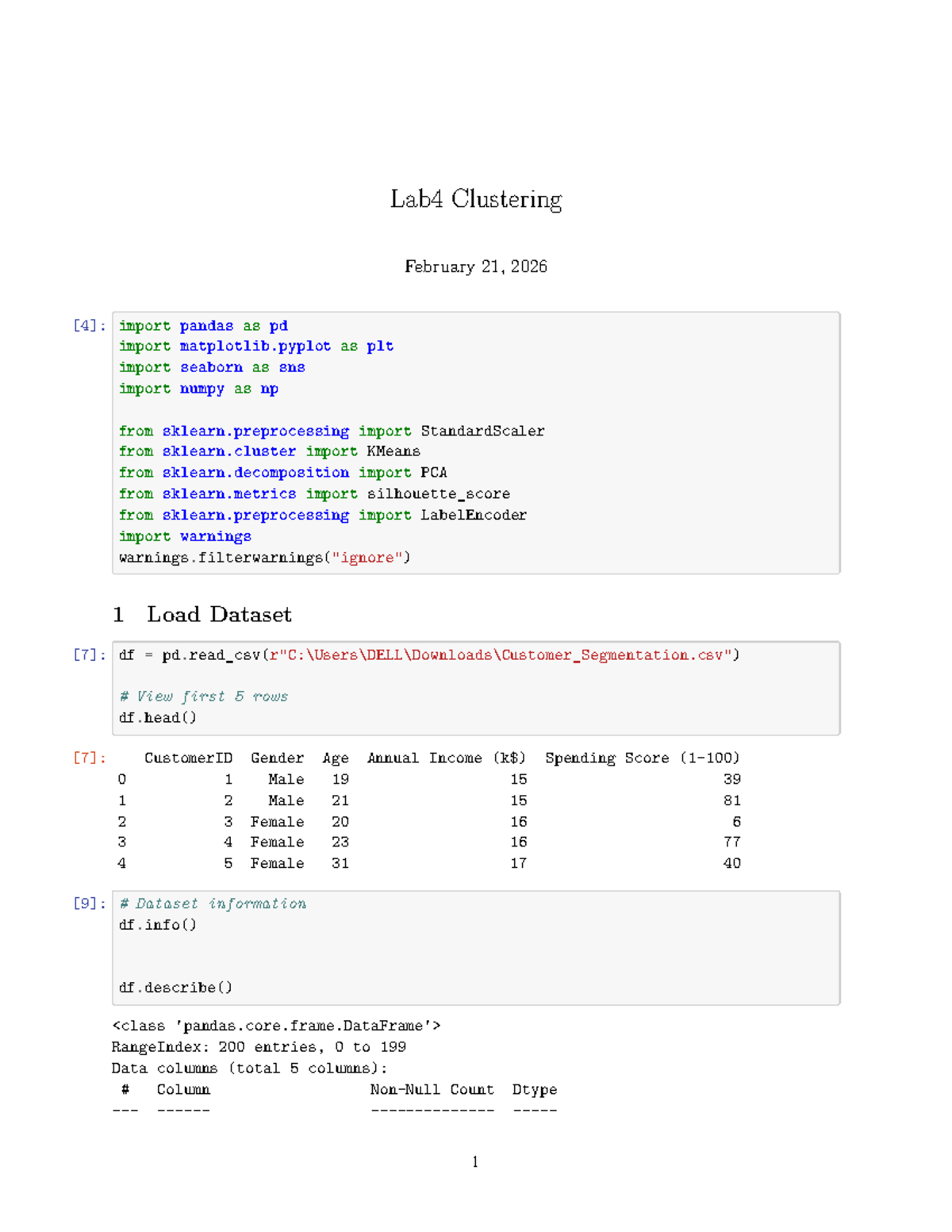Click the 'Lab4 Clustering' document title
952x1232 pixels.
476,199
